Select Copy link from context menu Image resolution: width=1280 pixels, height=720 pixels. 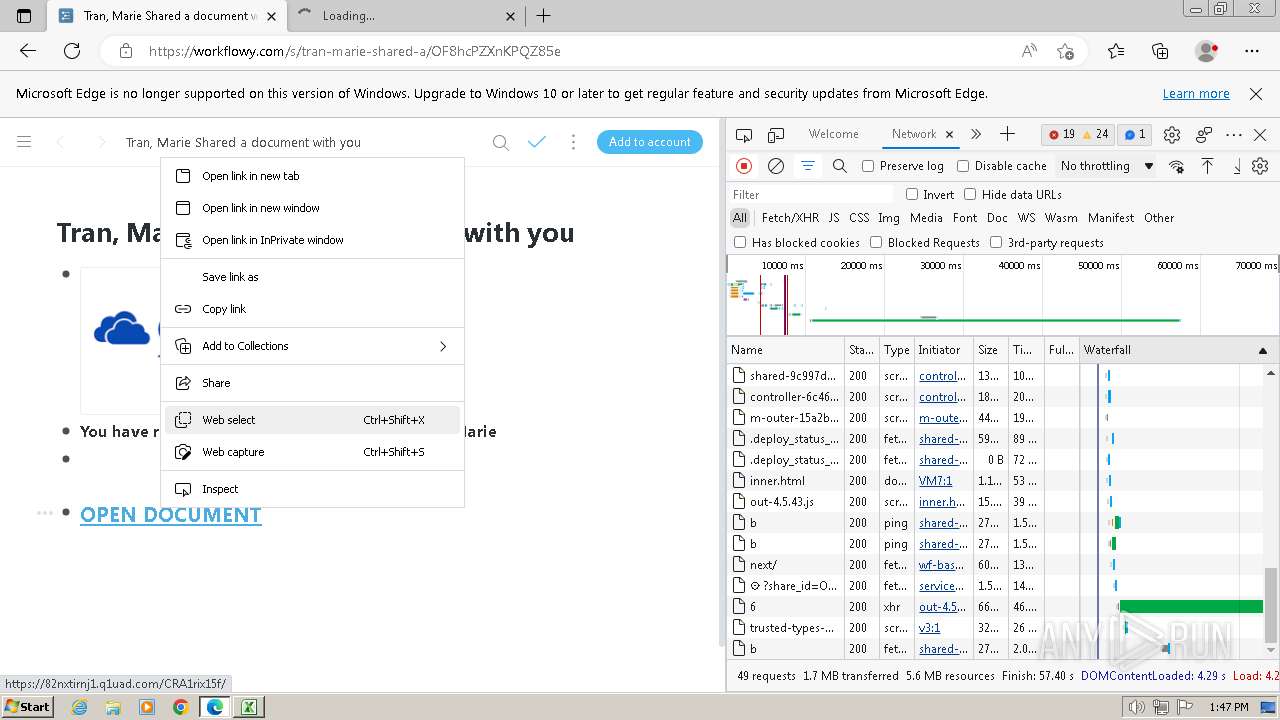coord(313,309)
